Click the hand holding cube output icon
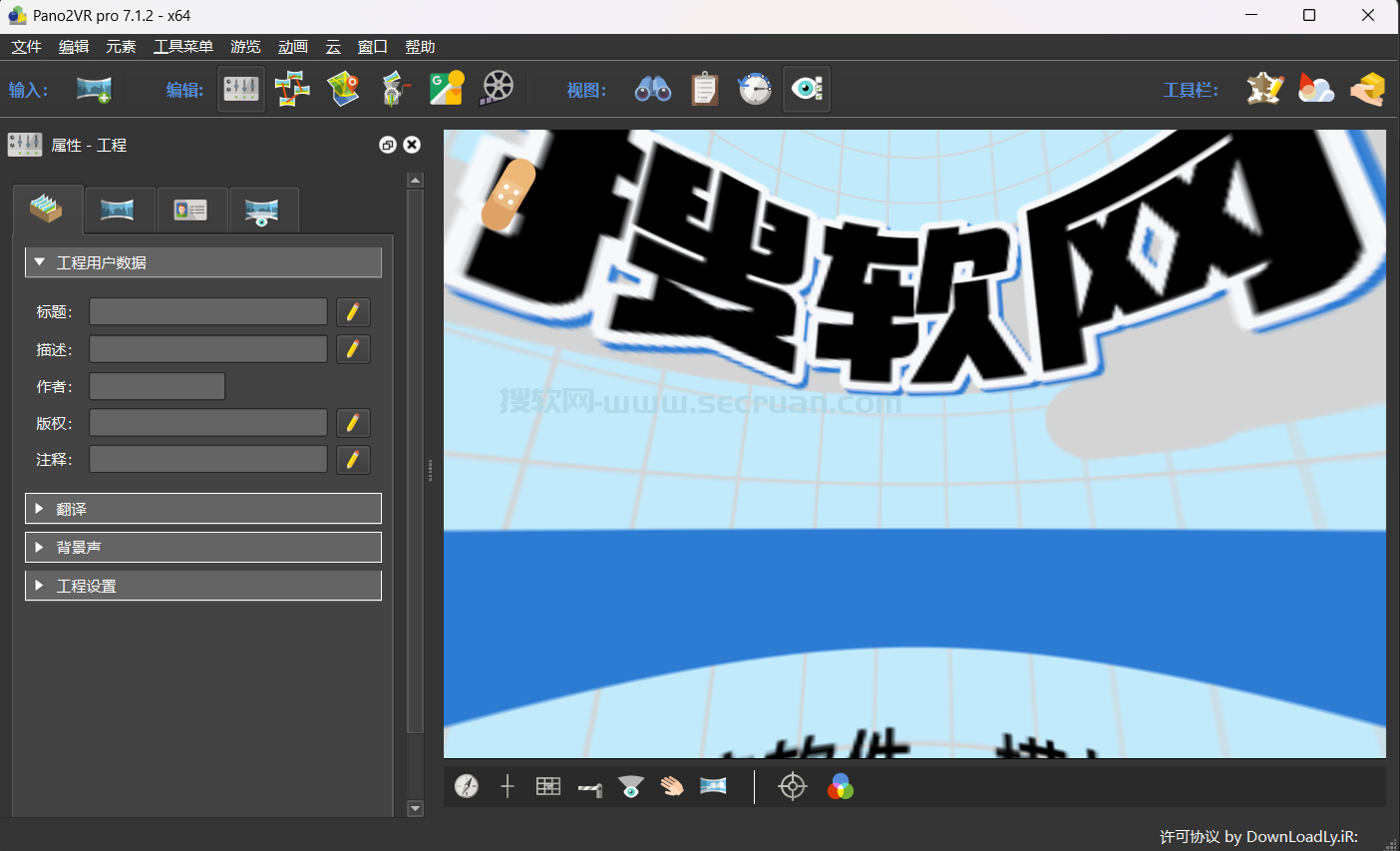Viewport: 1400px width, 851px height. [x=1368, y=90]
